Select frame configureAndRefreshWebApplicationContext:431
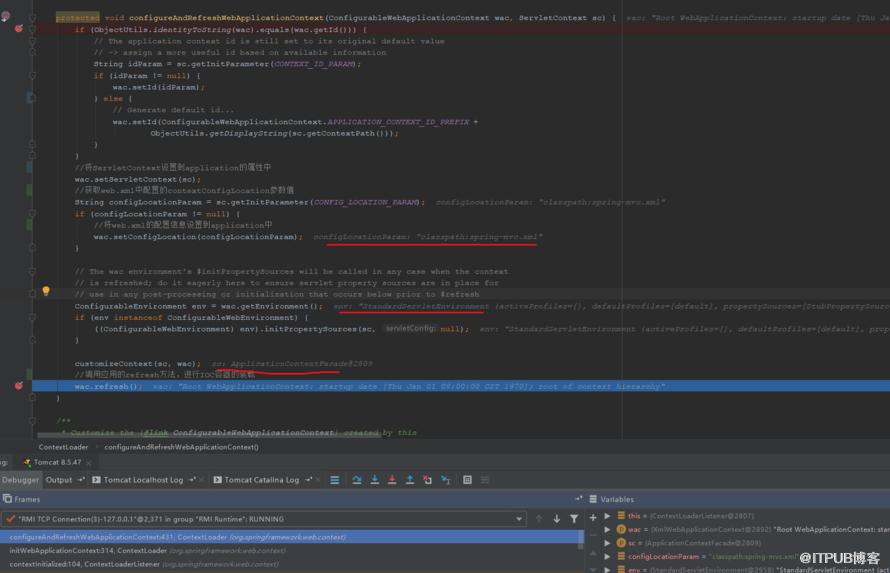 pos(292,537)
